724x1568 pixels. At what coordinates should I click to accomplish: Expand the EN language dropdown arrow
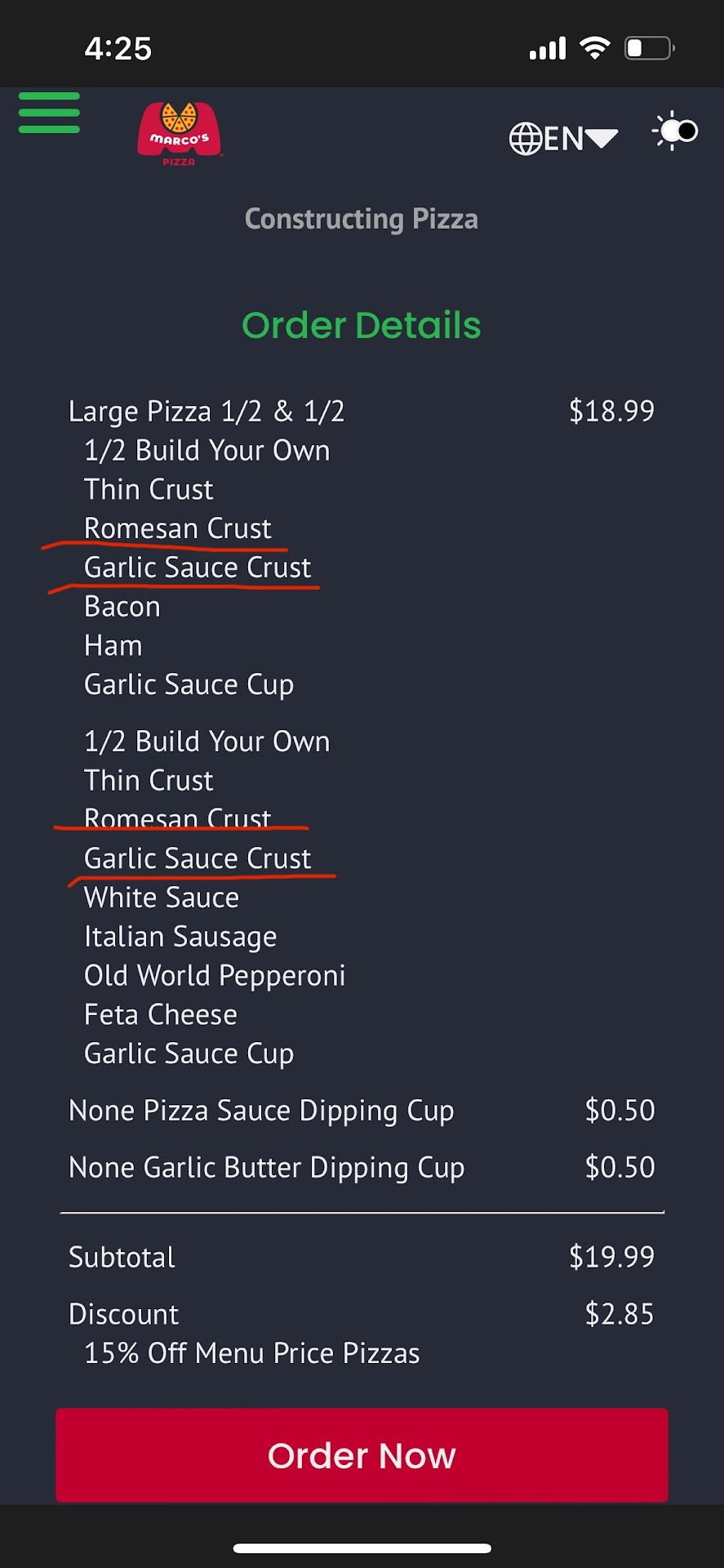(x=602, y=138)
